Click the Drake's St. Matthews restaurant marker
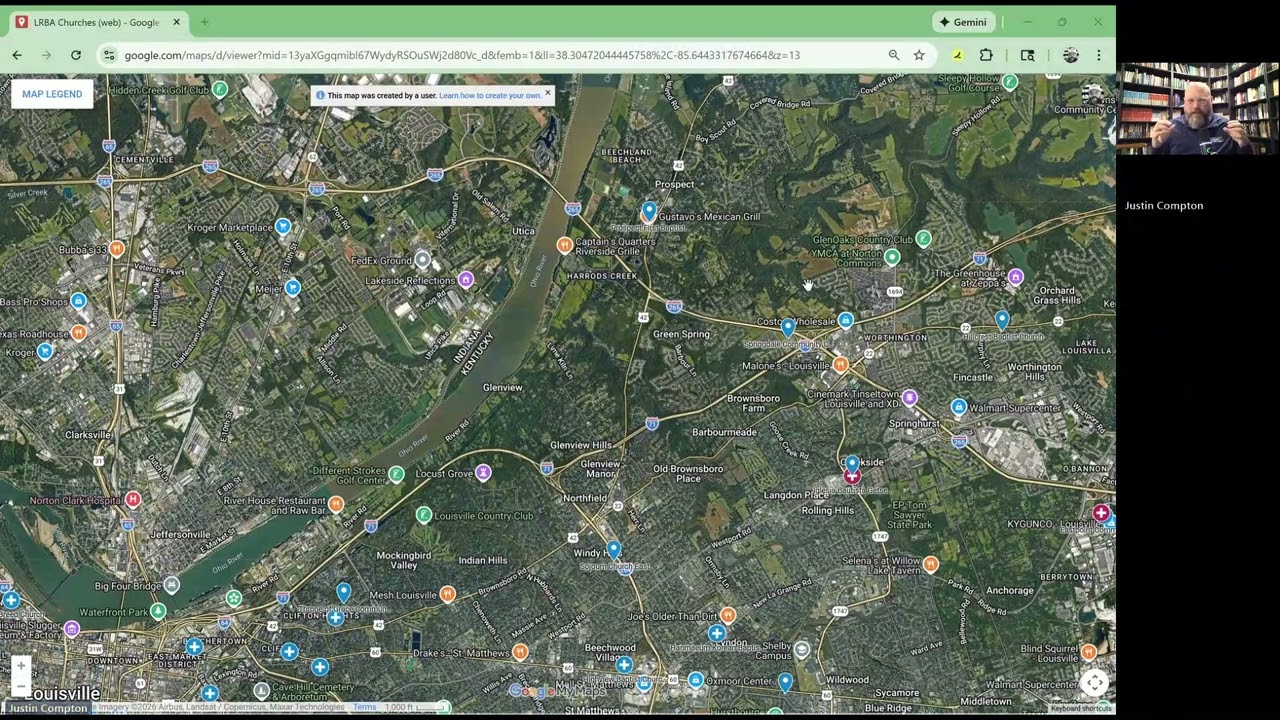 point(520,652)
